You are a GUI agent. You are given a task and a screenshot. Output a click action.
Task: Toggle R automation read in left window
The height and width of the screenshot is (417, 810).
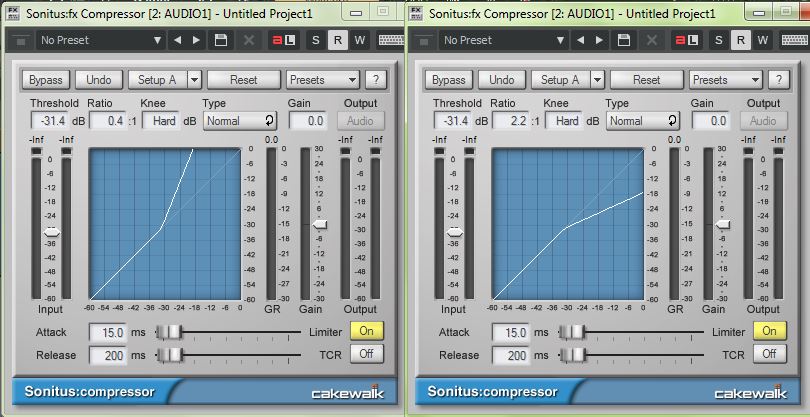point(338,40)
